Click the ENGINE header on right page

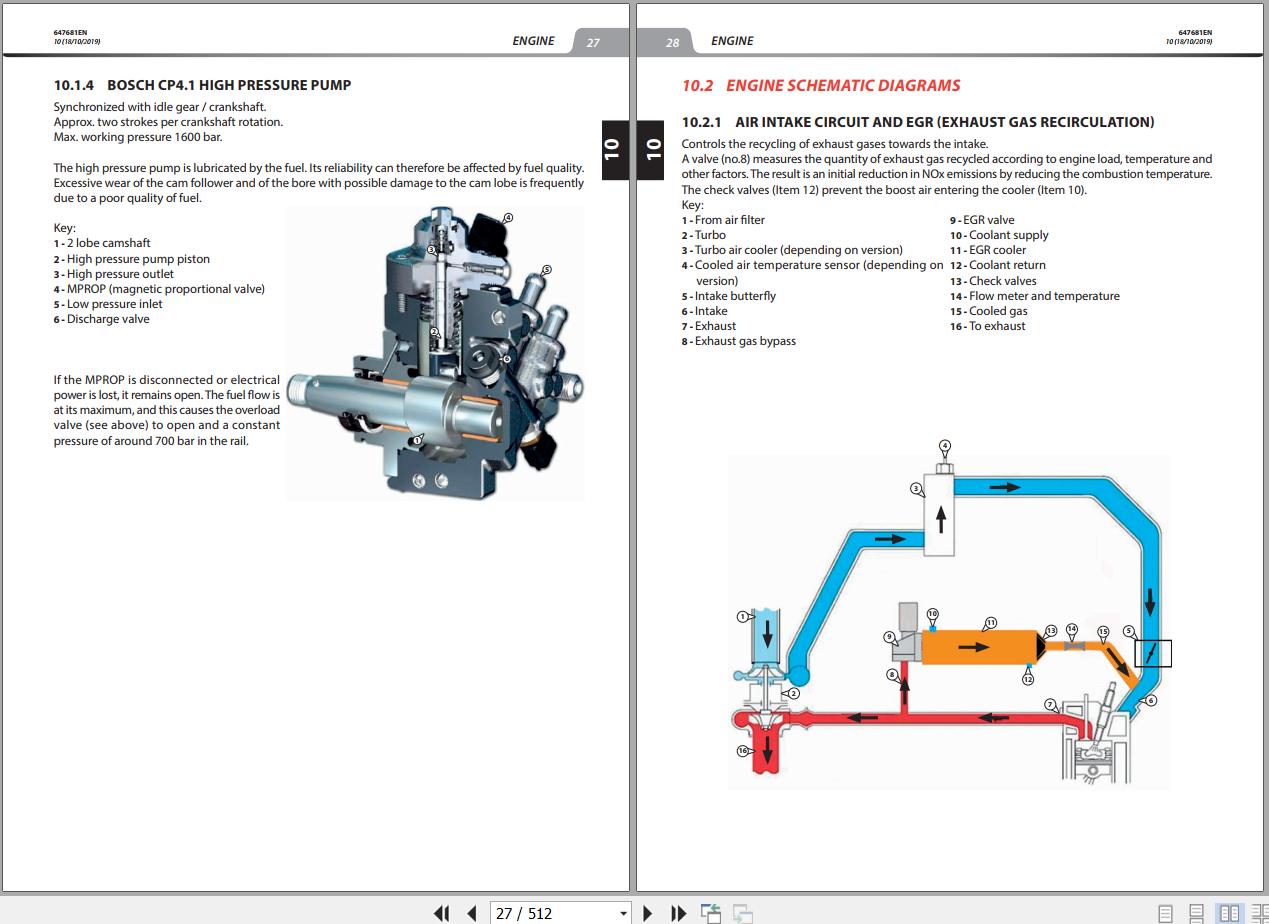click(732, 41)
